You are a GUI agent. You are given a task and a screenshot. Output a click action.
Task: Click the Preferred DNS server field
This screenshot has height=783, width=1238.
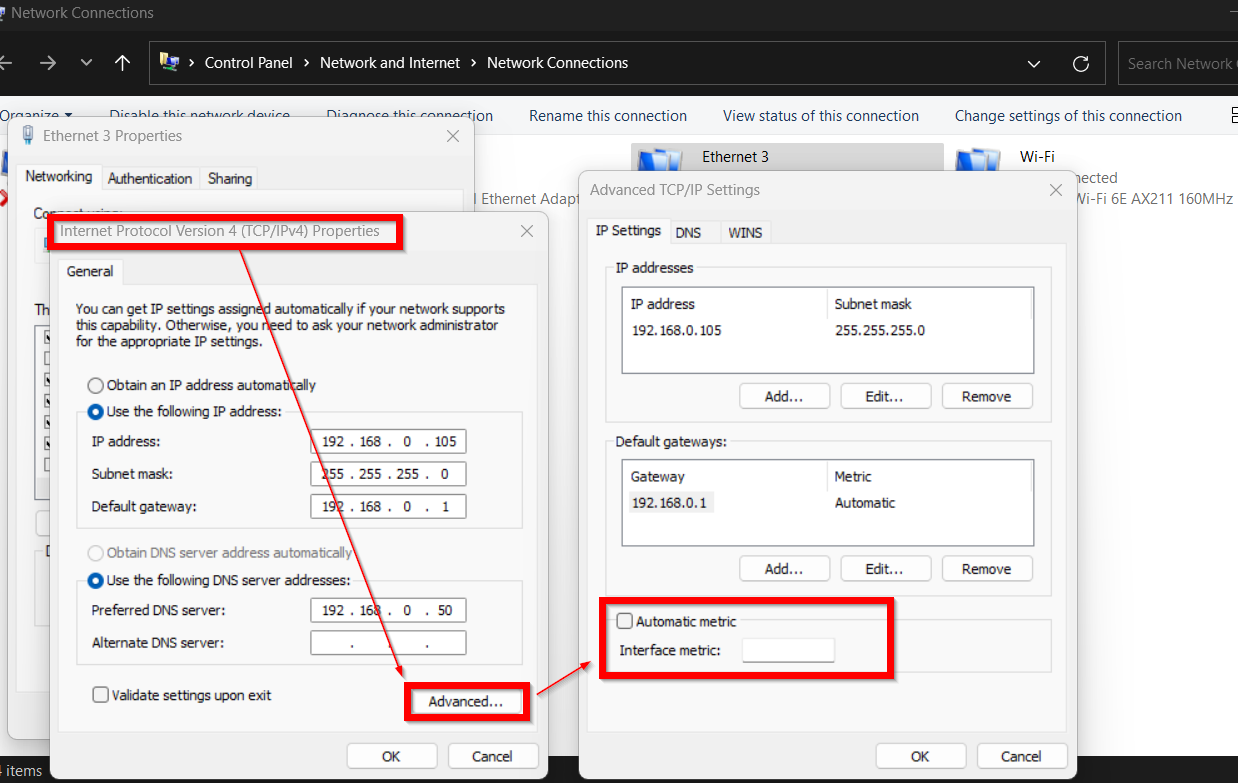(x=388, y=610)
